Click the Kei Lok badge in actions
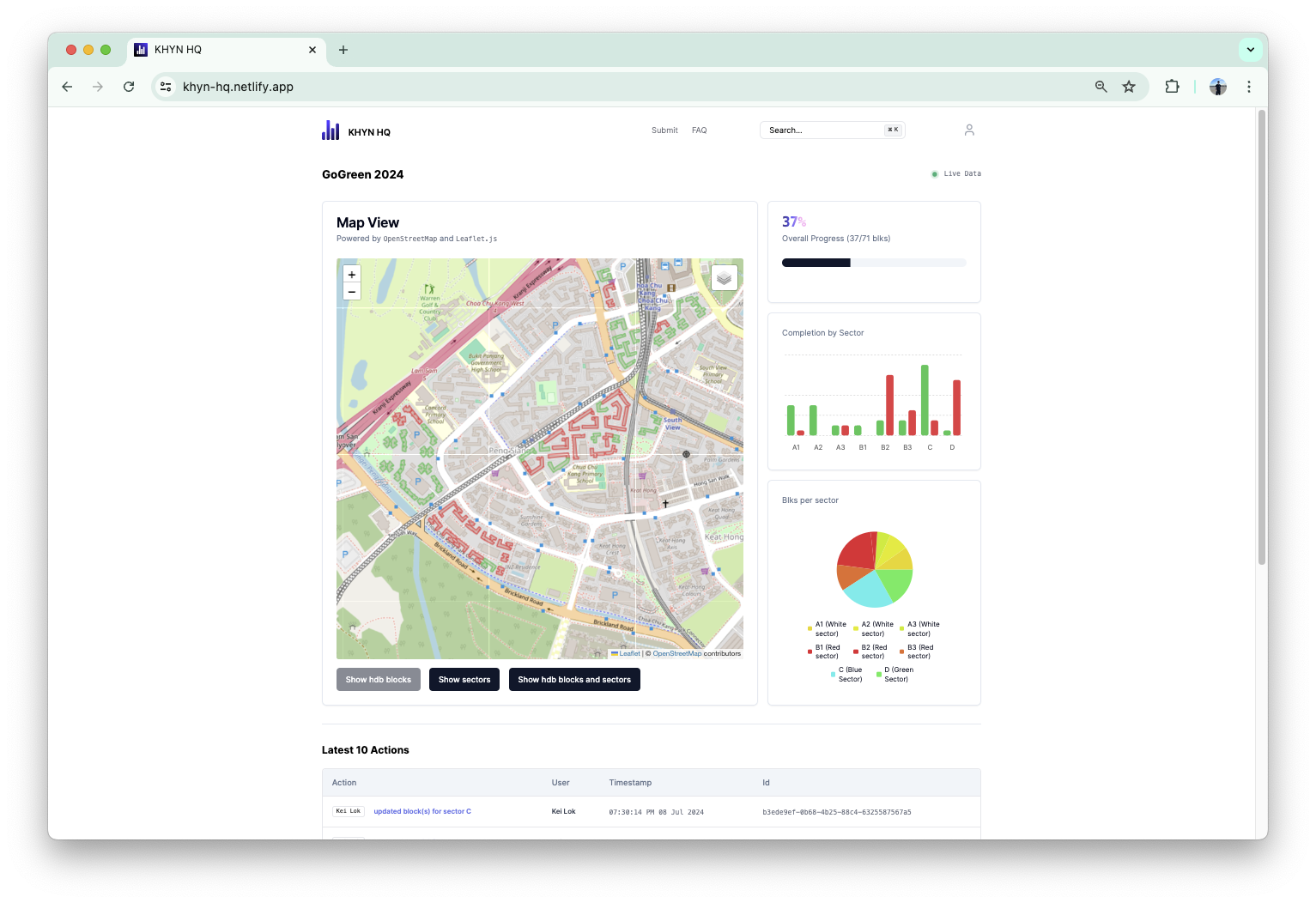Image resolution: width=1316 pixels, height=903 pixels. tap(349, 811)
